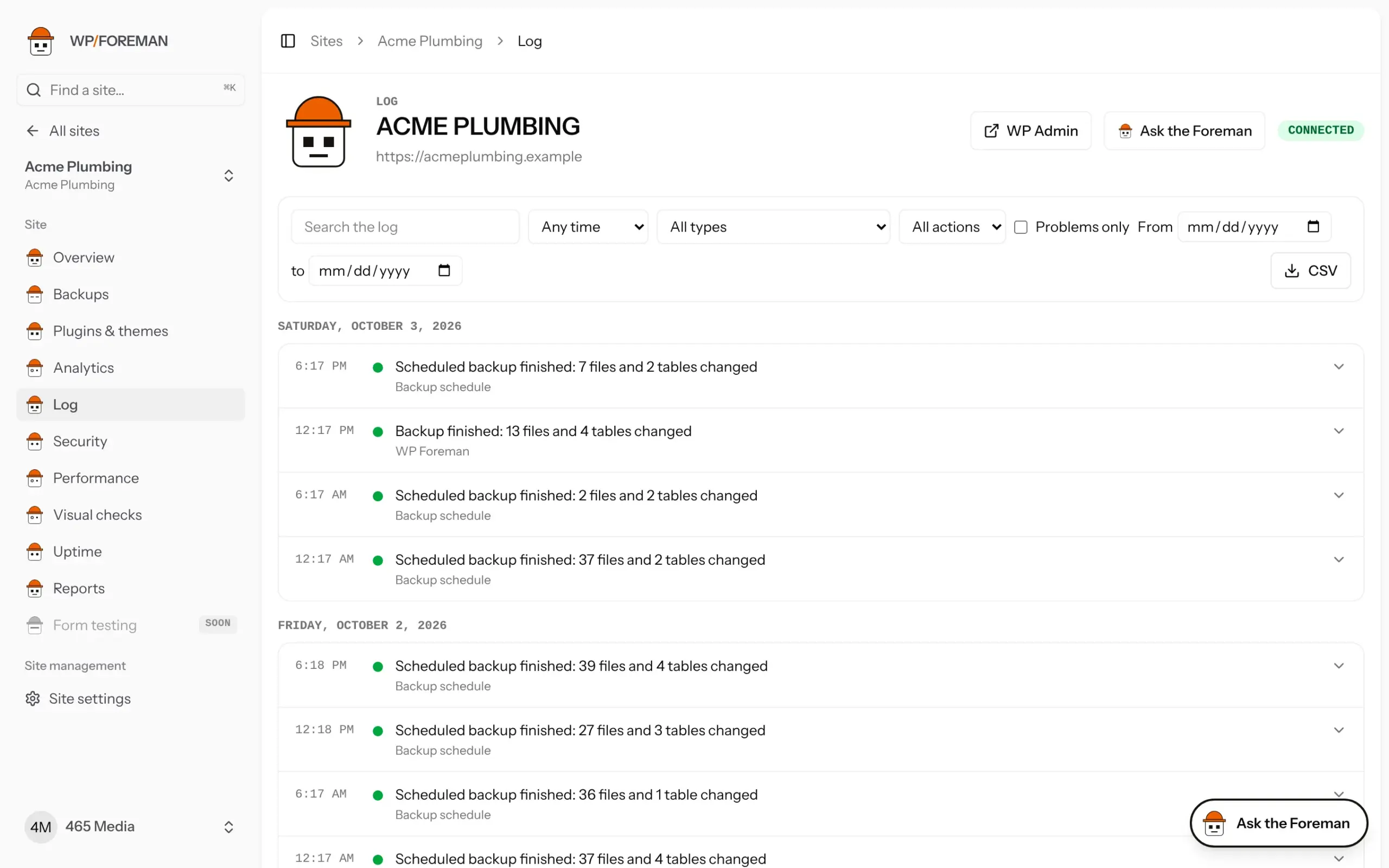Open the All types dropdown
This screenshot has width=1389, height=868.
click(x=773, y=227)
